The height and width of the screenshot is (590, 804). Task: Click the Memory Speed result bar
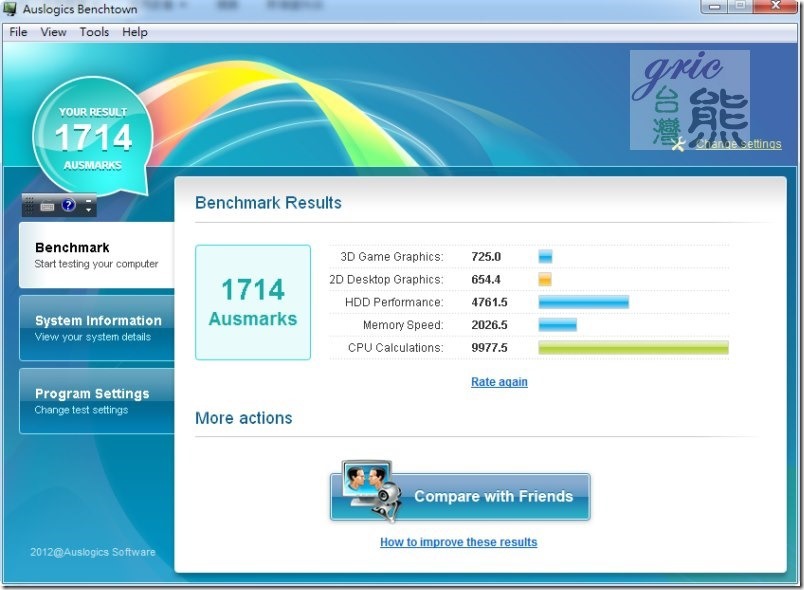(x=557, y=324)
